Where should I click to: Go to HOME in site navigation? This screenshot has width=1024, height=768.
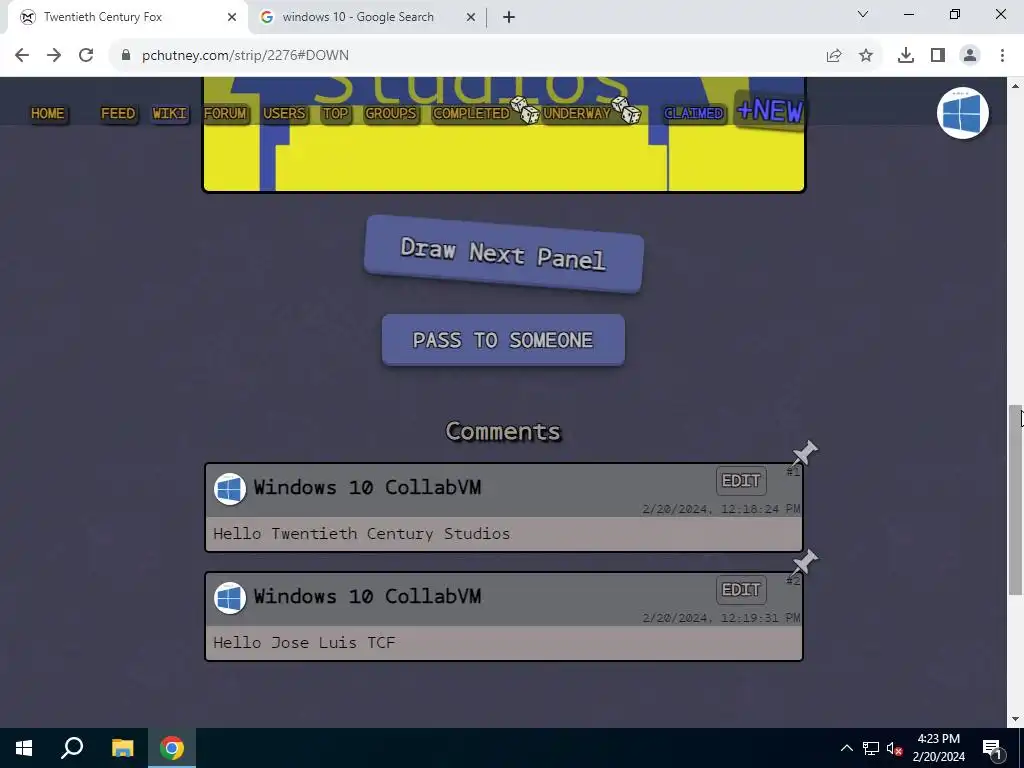[48, 114]
